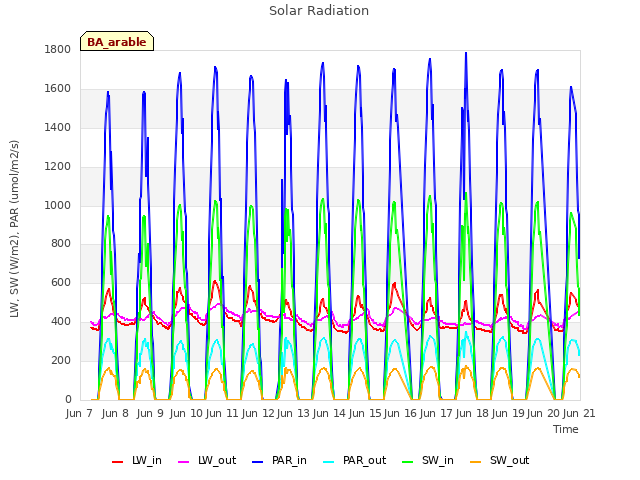Image resolution: width=640 pixels, height=480 pixels.
Task: Click the PAR_out legend label
Action: [x=364, y=460]
